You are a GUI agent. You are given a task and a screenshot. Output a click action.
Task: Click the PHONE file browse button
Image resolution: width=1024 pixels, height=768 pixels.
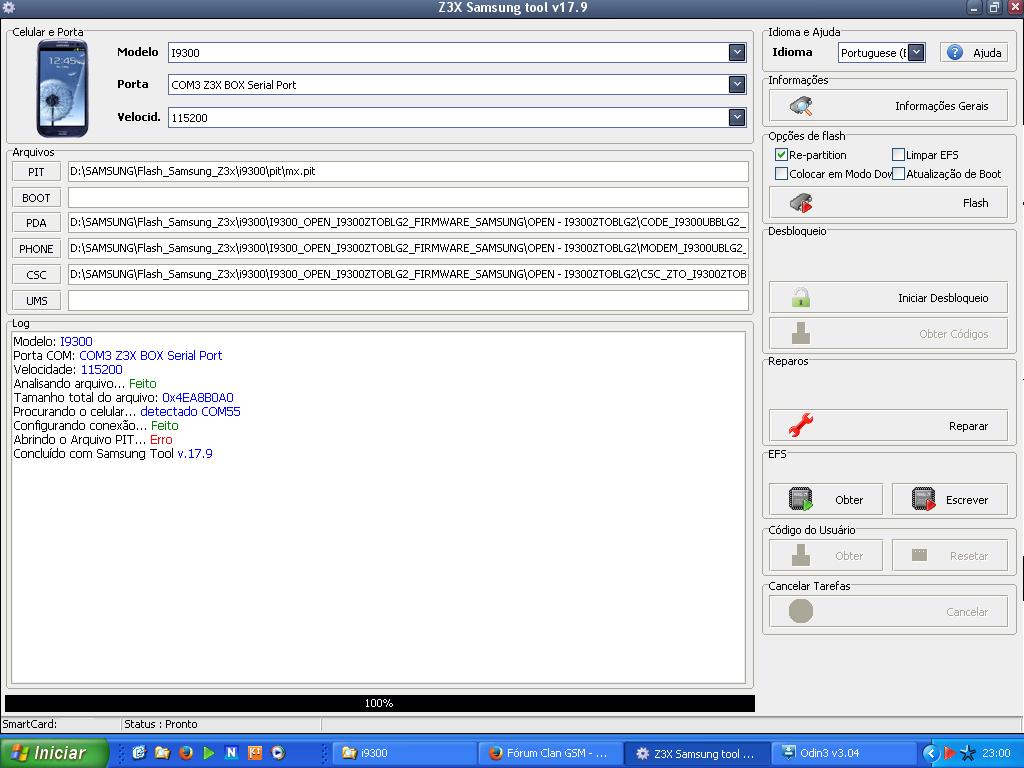37,249
